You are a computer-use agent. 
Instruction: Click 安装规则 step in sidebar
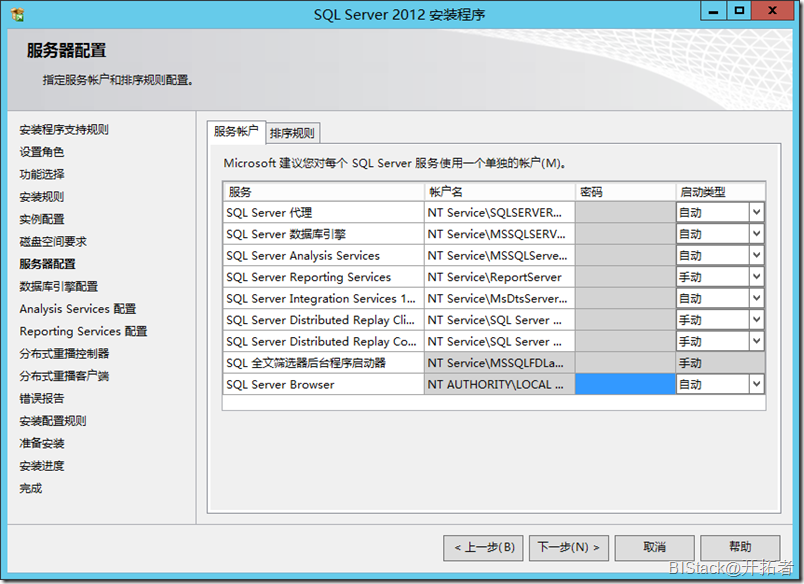[42, 197]
